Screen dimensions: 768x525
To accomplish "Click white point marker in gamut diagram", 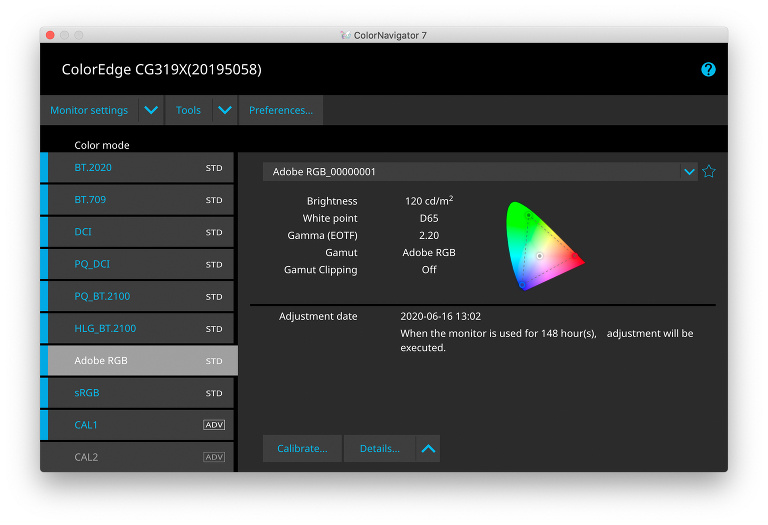I will point(539,256).
